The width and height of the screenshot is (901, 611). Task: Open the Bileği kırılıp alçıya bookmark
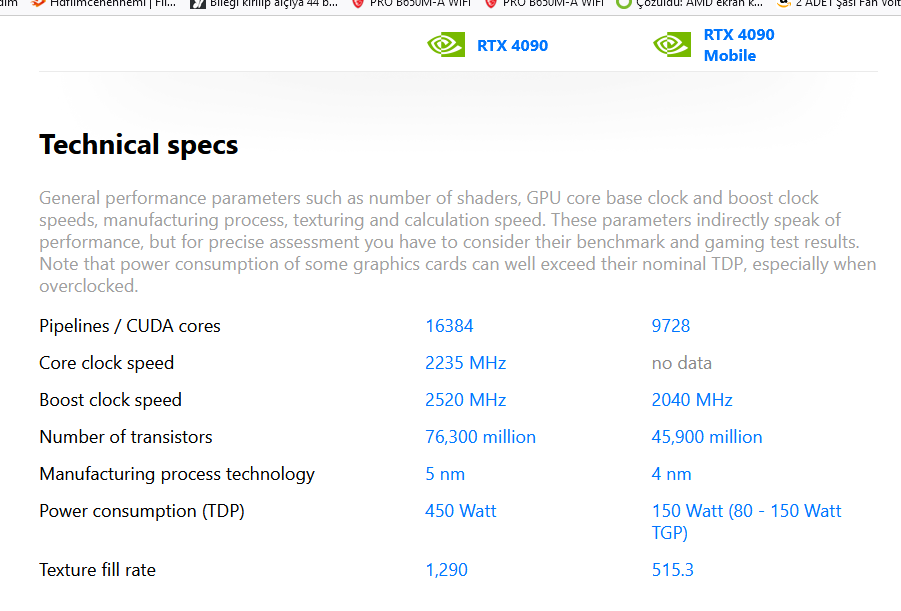coord(265,3)
